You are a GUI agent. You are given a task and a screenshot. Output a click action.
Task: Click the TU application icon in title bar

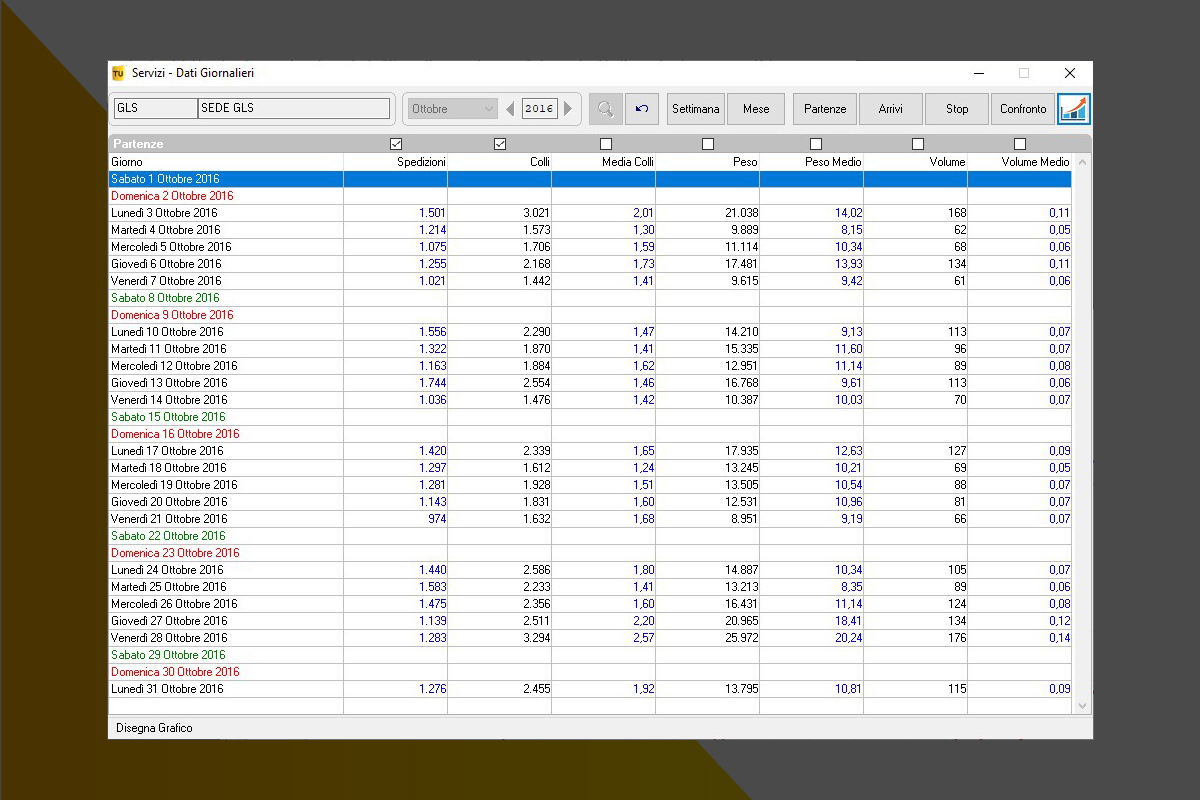coord(118,73)
